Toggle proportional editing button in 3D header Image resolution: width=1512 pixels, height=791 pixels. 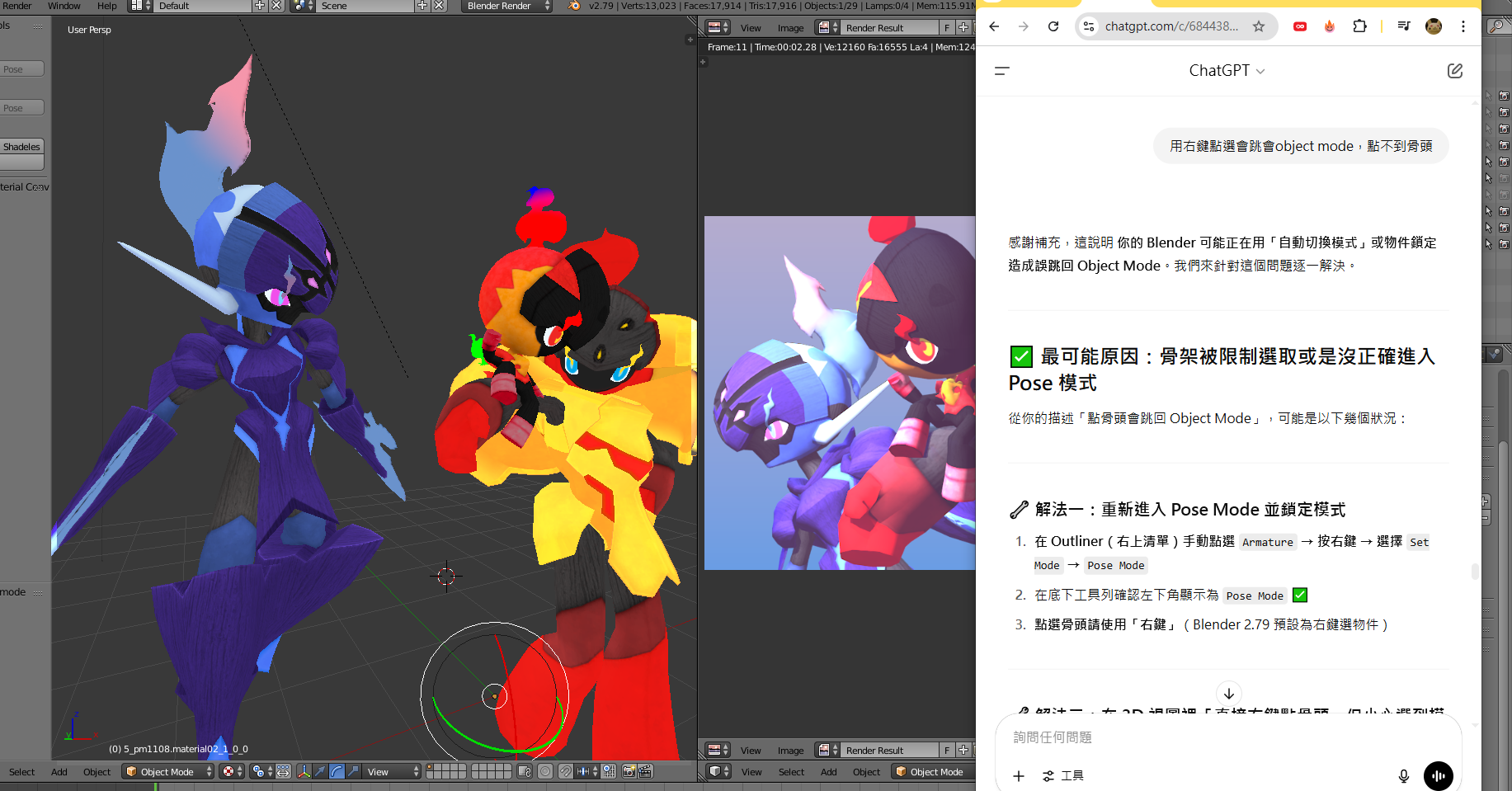545,771
